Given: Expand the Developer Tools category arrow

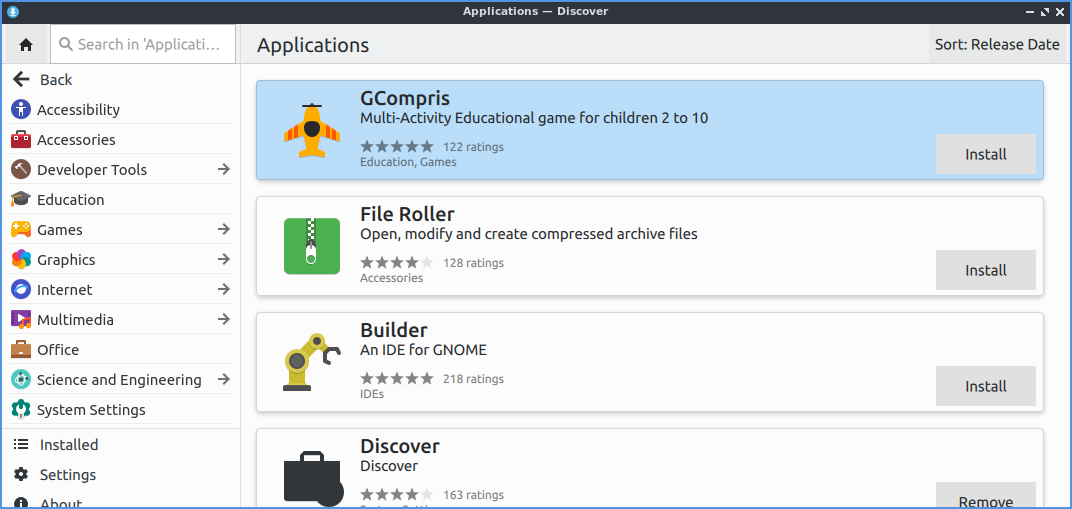Looking at the screenshot, I should [223, 170].
